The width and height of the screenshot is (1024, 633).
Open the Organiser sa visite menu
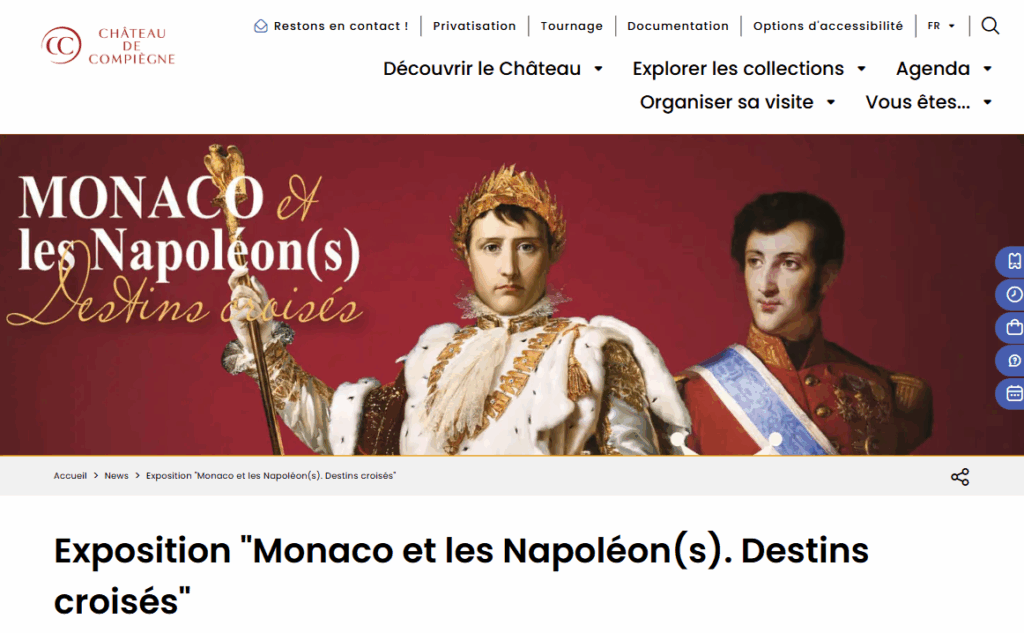click(737, 102)
